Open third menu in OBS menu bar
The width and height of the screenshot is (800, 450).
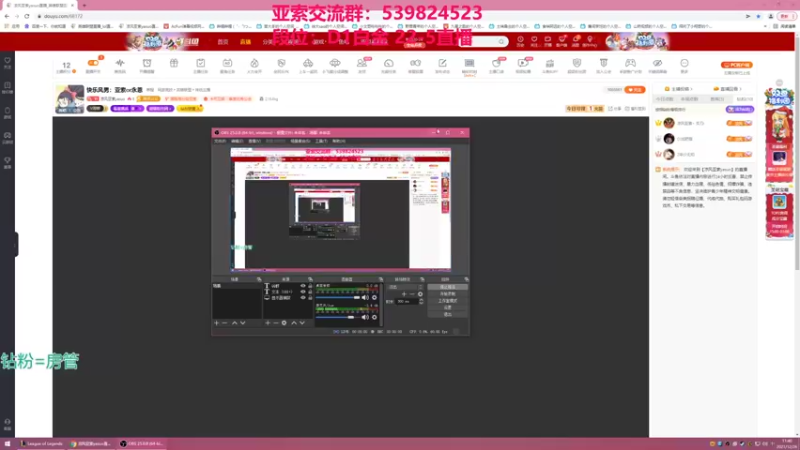254,141
